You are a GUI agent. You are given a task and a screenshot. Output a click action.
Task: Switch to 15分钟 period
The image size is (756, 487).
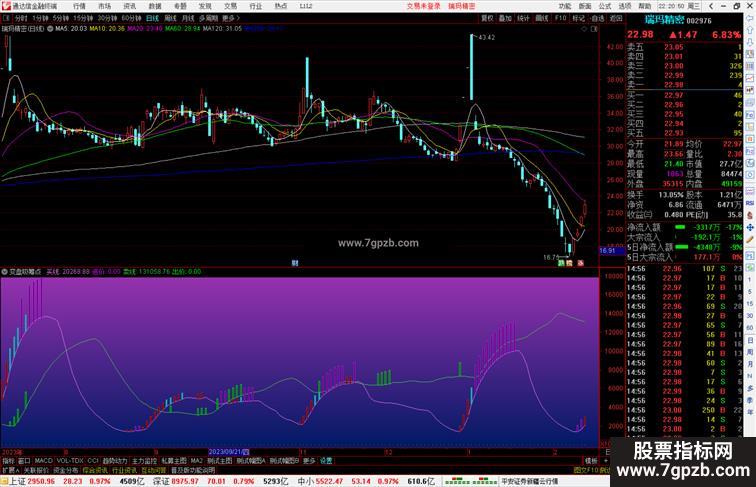83,18
